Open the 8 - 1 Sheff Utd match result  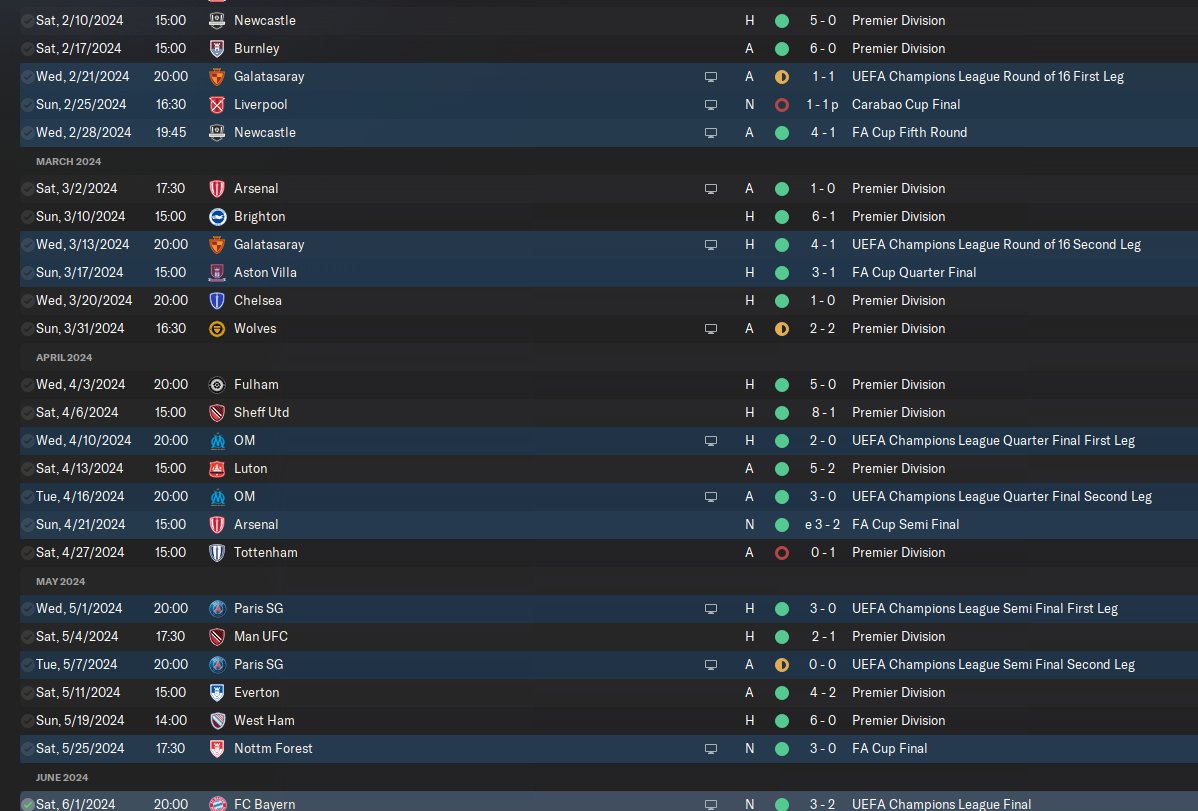click(x=823, y=413)
